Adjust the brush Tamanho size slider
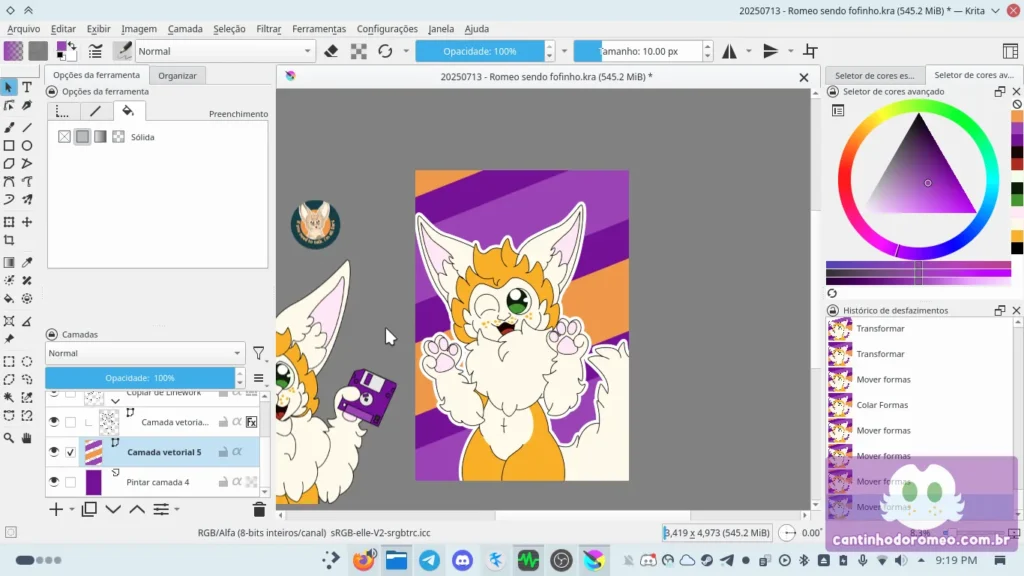Viewport: 1024px width, 576px height. click(x=638, y=51)
